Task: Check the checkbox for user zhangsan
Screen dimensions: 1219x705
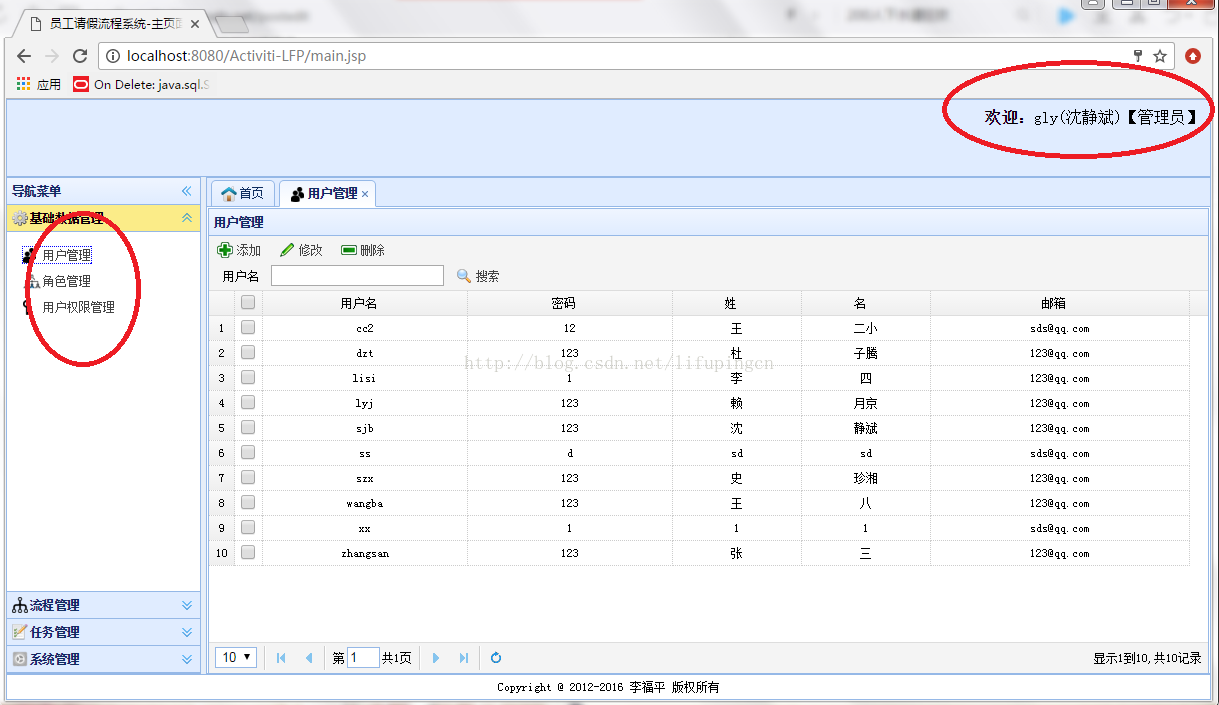Action: [248, 552]
